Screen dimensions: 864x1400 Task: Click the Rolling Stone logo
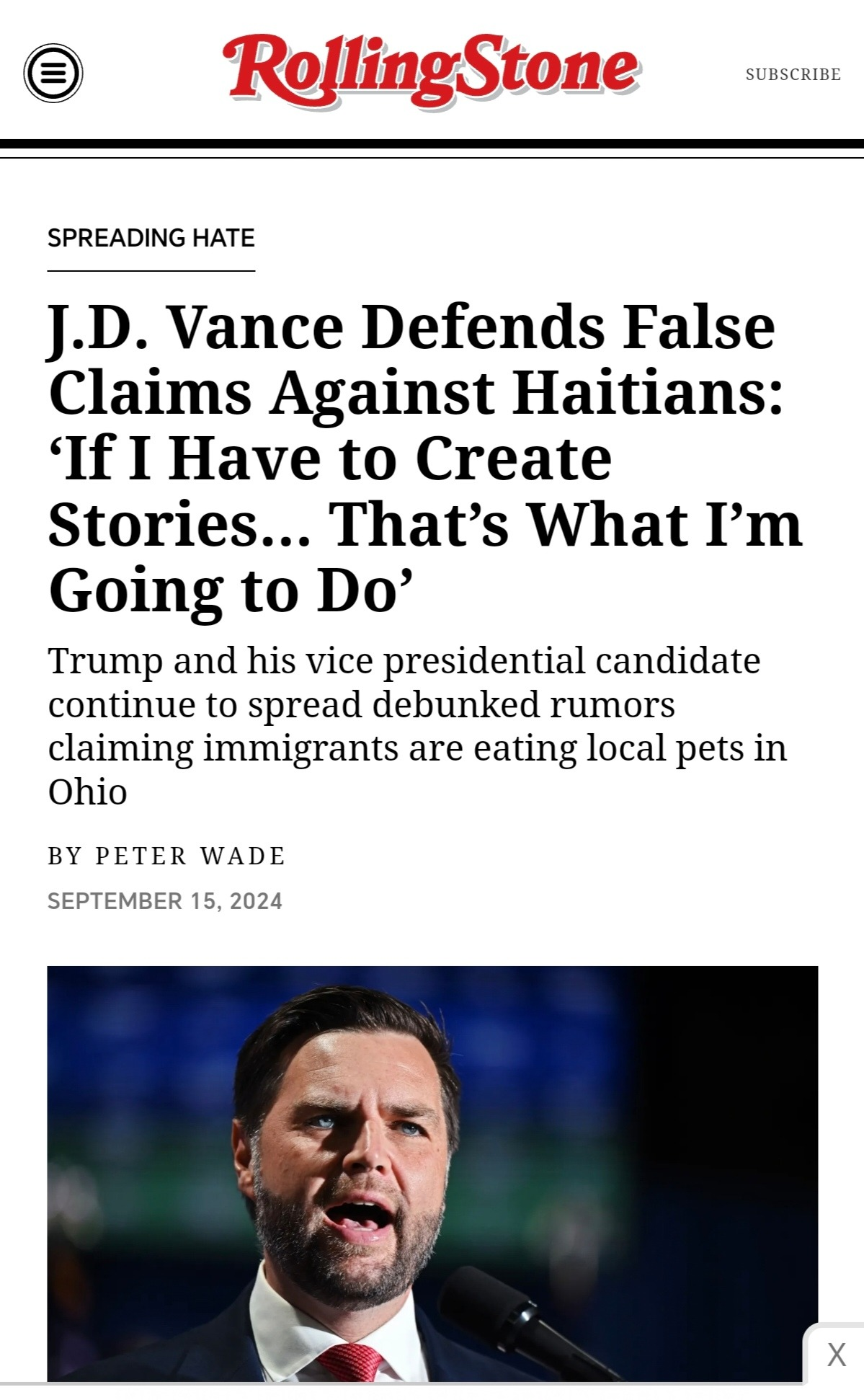tap(430, 71)
